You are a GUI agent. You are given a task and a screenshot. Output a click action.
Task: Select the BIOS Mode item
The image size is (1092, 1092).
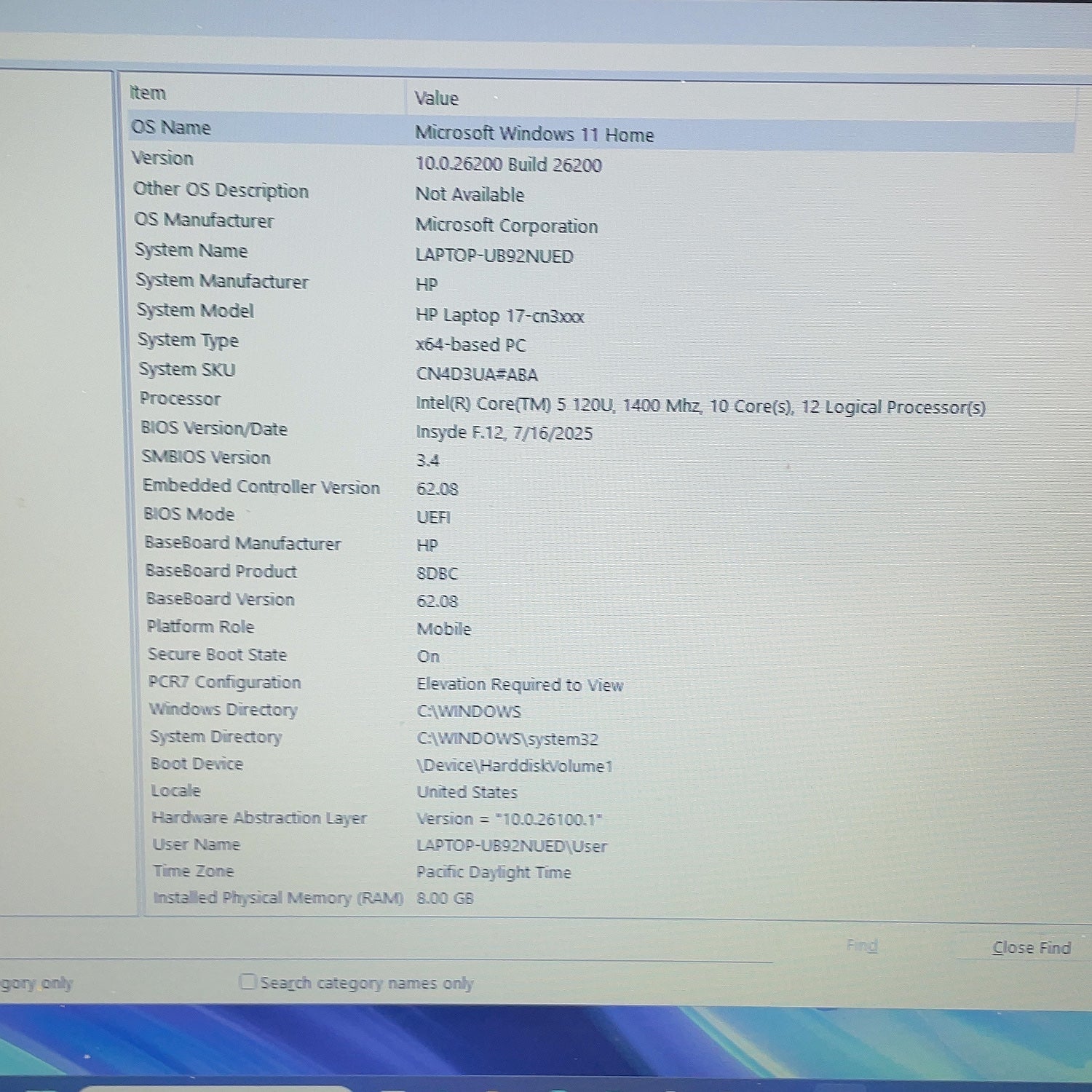pos(189,515)
